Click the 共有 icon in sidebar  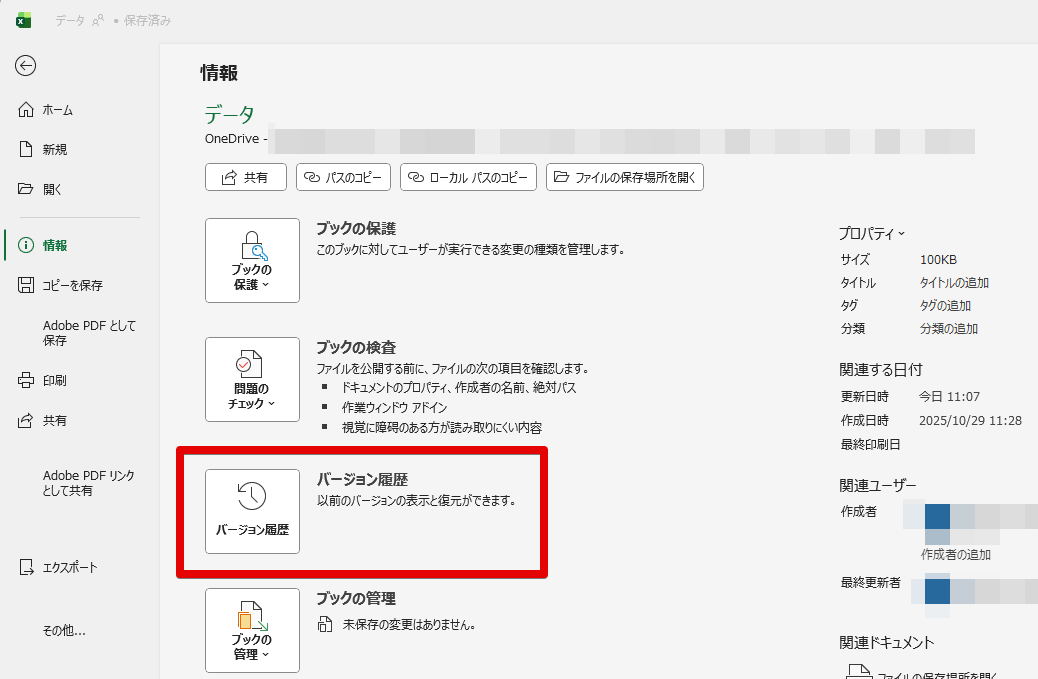click(27, 421)
